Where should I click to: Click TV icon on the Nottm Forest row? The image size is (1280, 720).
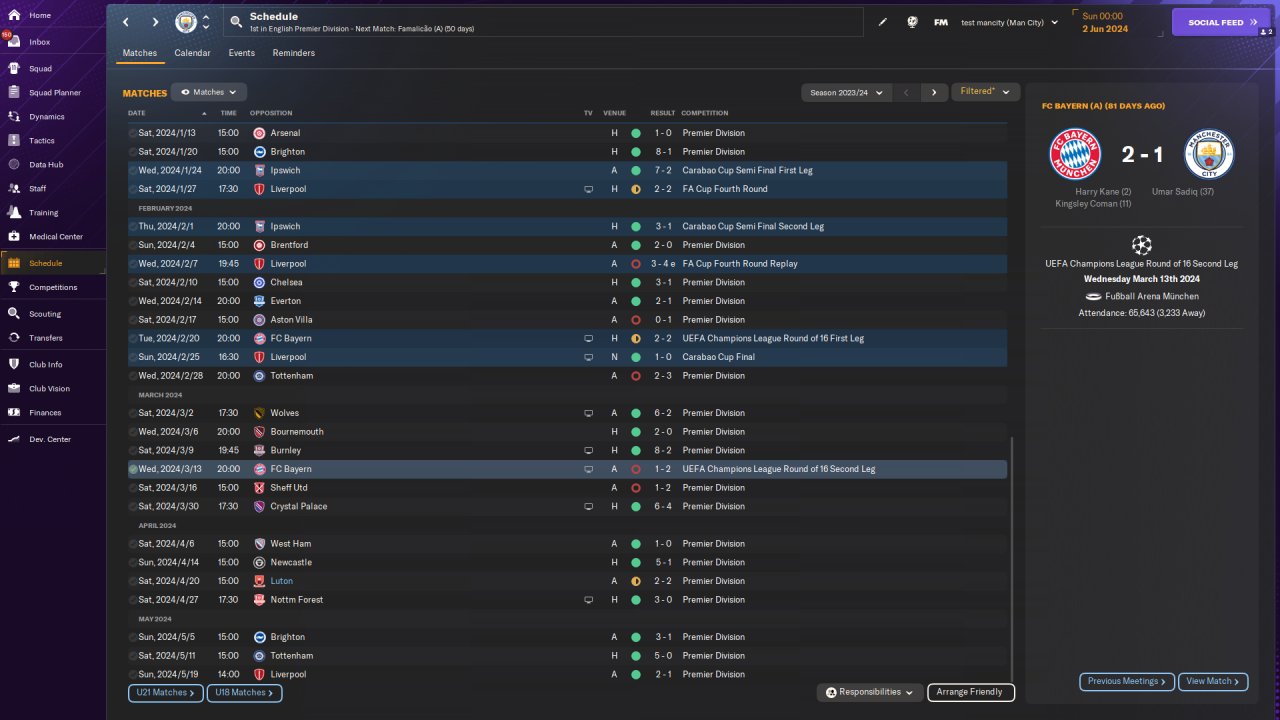[589, 600]
